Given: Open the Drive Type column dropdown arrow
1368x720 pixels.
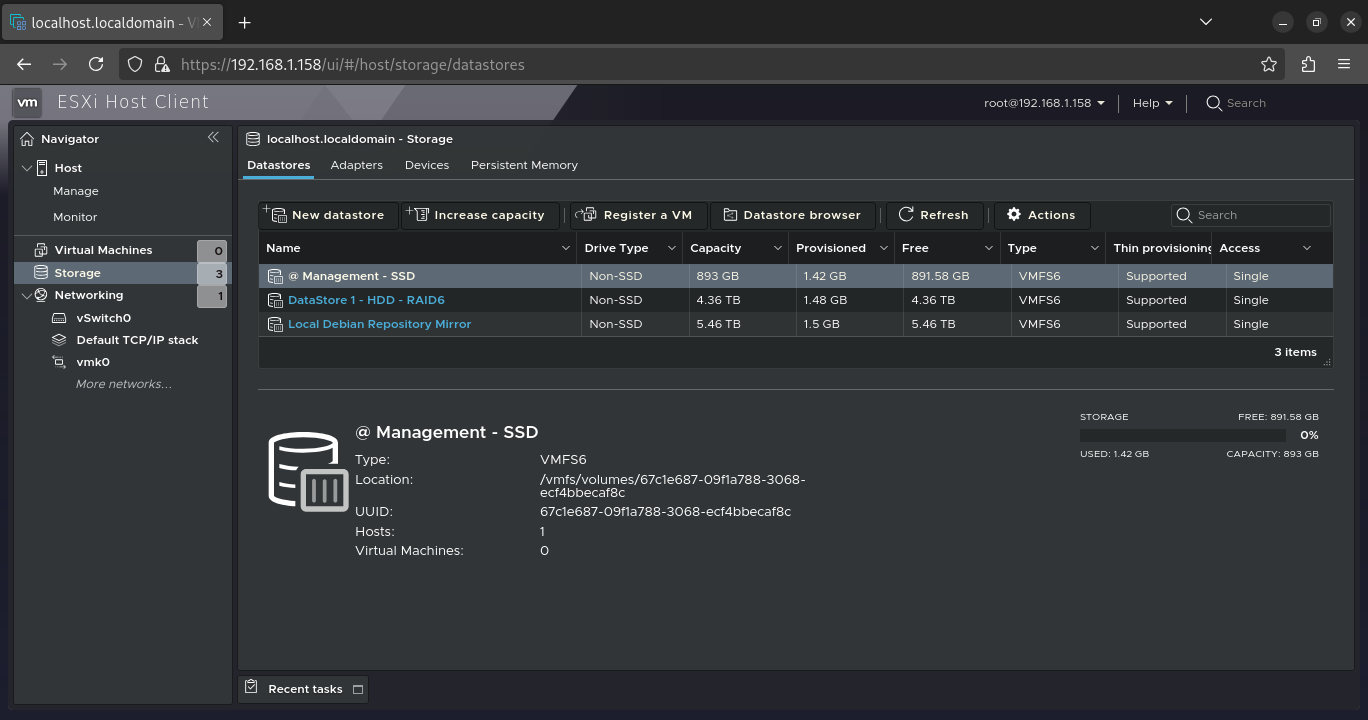Looking at the screenshot, I should (x=671, y=248).
